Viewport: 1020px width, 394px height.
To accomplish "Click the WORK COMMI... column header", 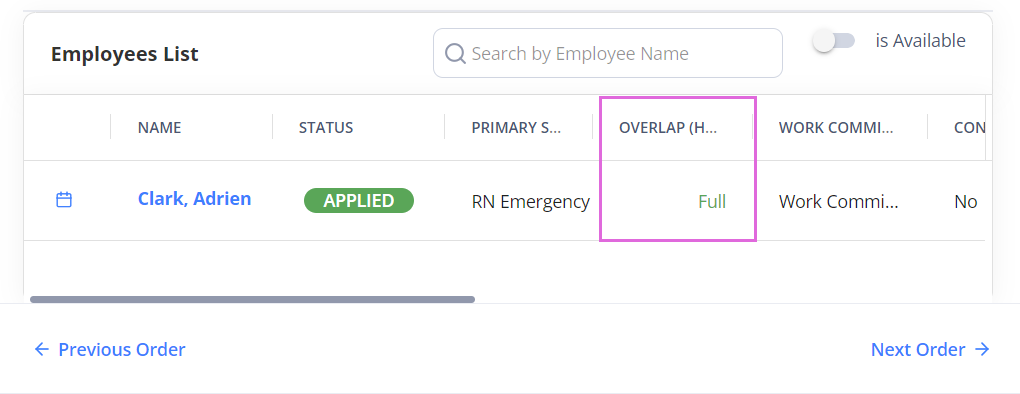I will pyautogui.click(x=836, y=127).
